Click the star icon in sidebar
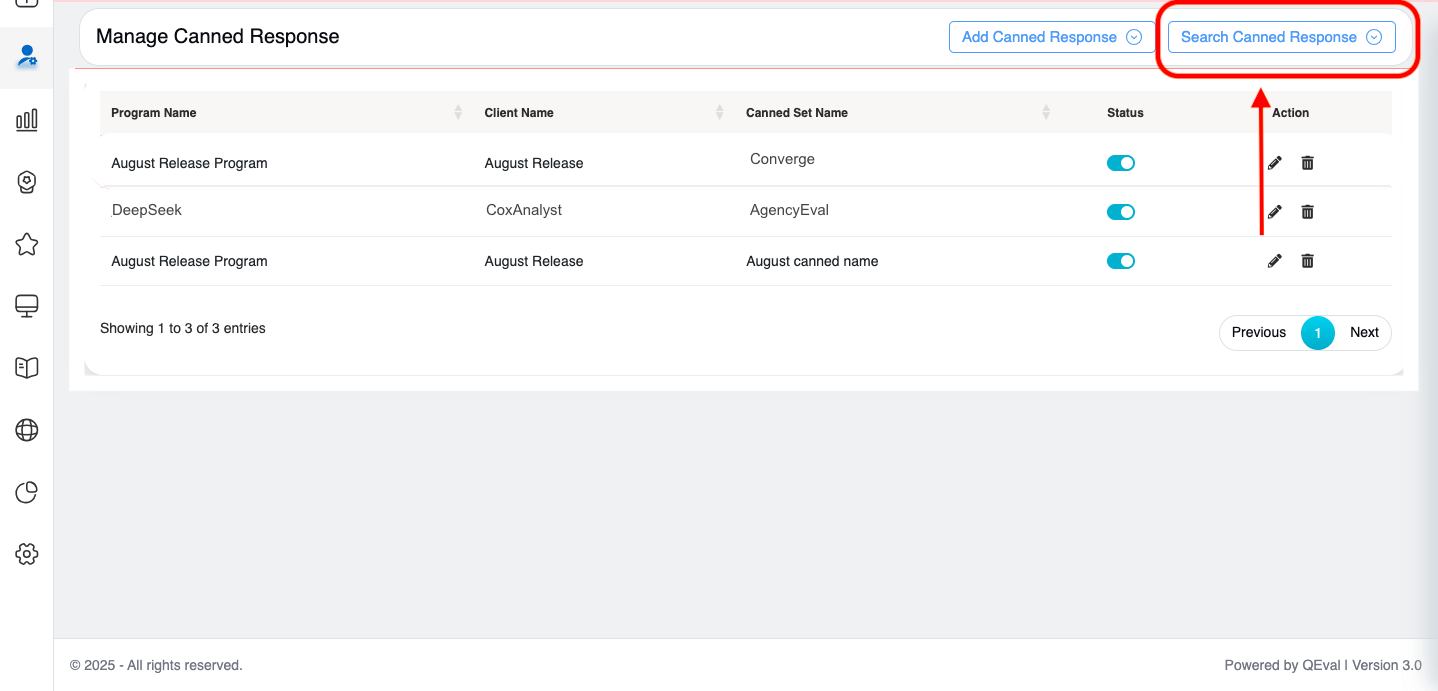 (x=27, y=244)
